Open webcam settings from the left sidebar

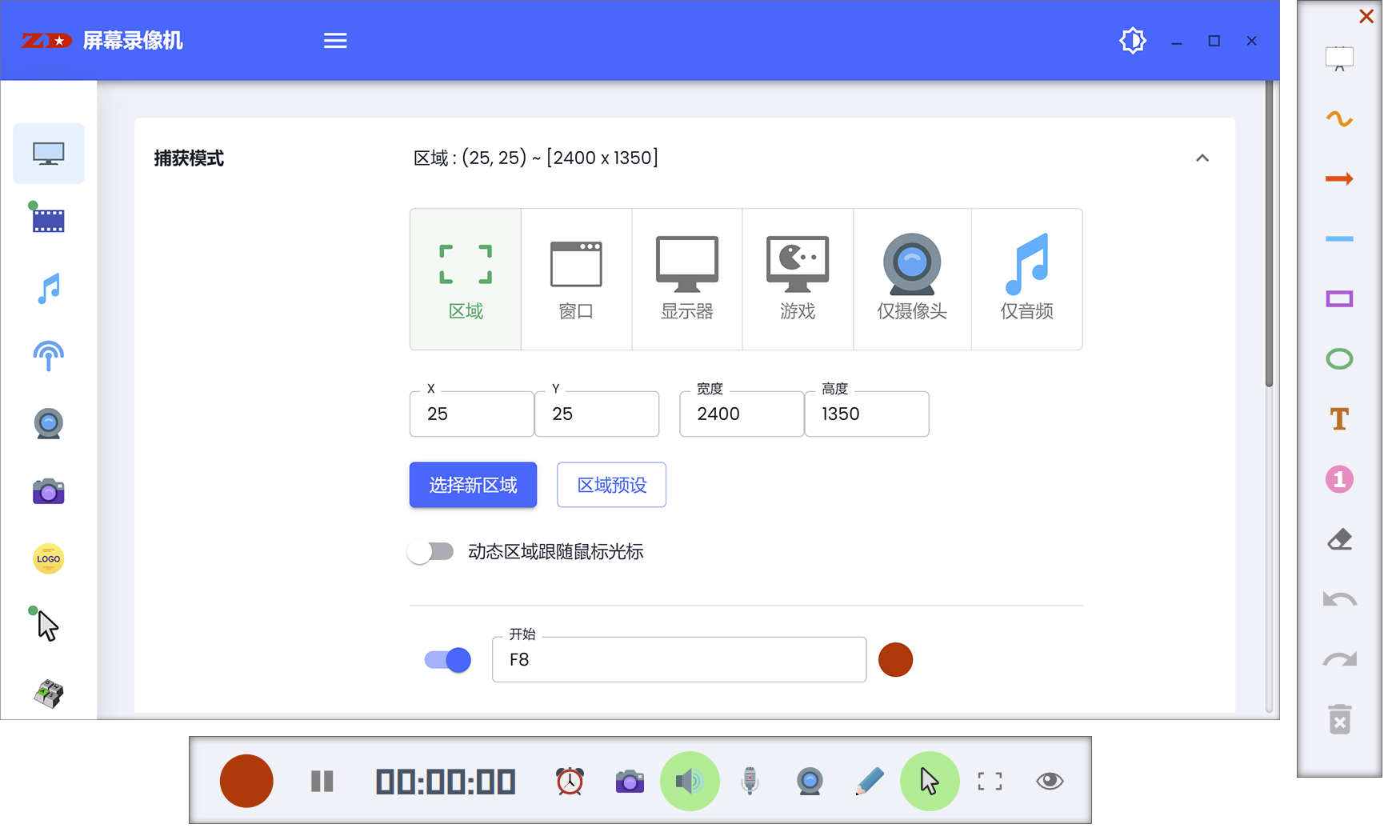tap(48, 423)
